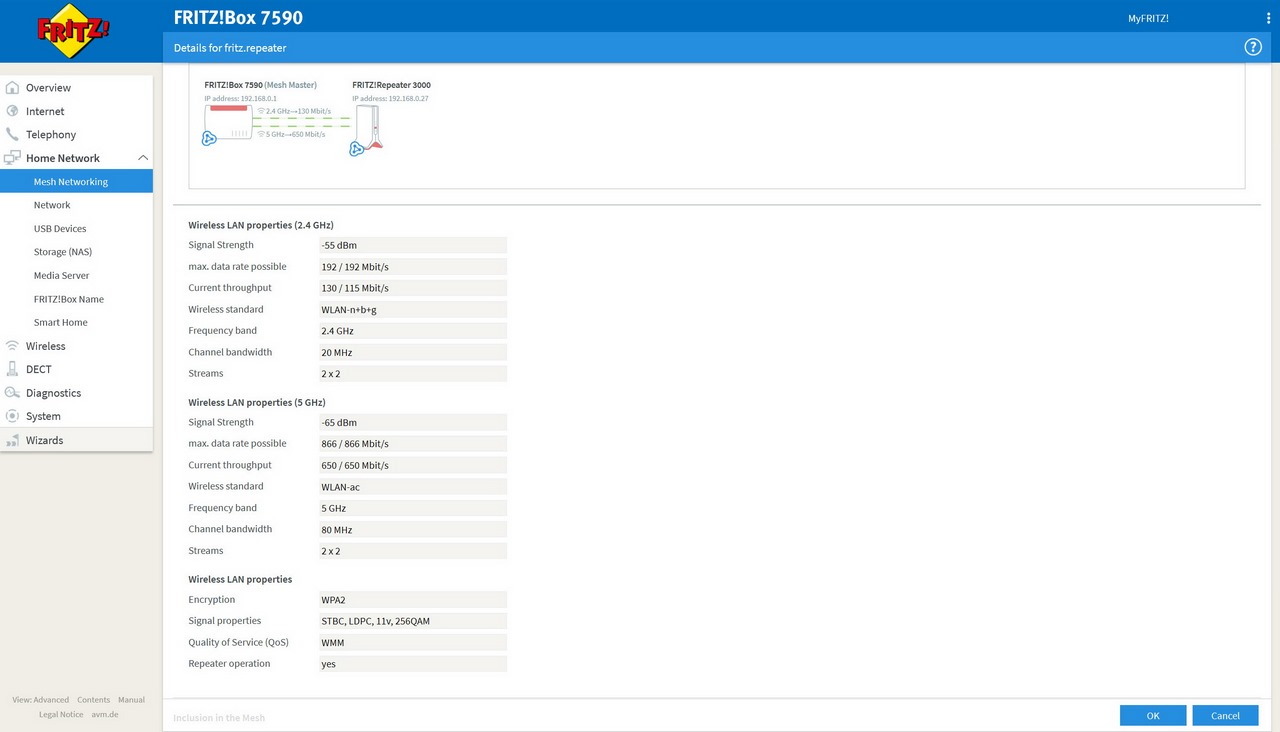
Task: Click the 20 MHz channel bandwidth value
Action: 413,352
